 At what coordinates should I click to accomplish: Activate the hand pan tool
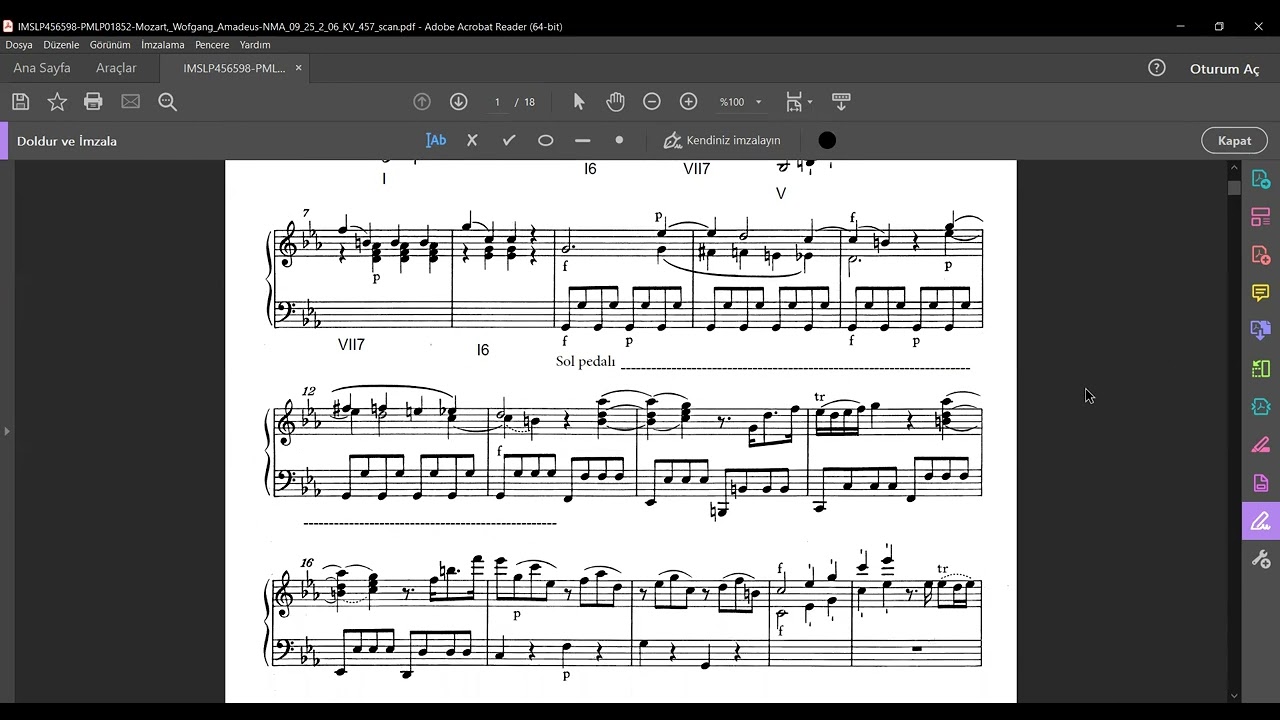(x=615, y=102)
